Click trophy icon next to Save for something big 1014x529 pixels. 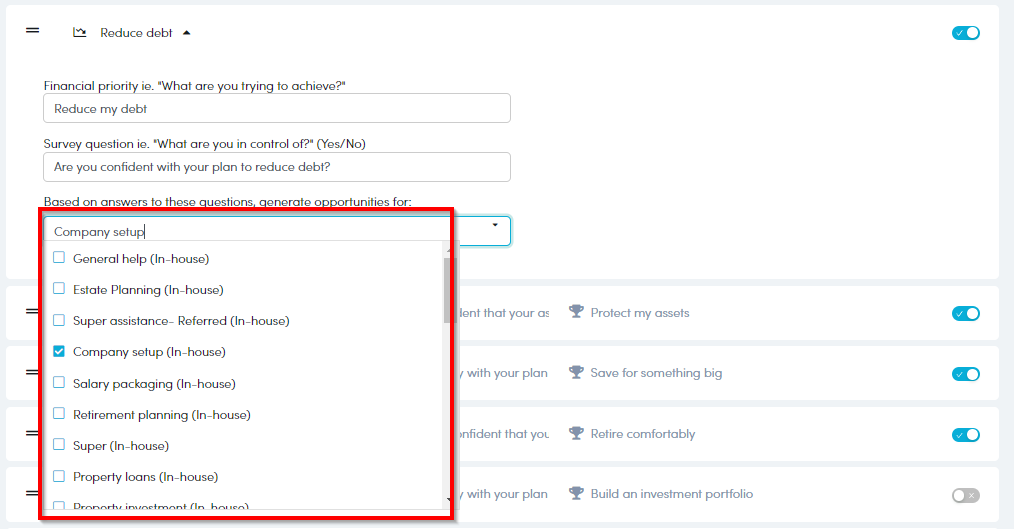tap(576, 373)
